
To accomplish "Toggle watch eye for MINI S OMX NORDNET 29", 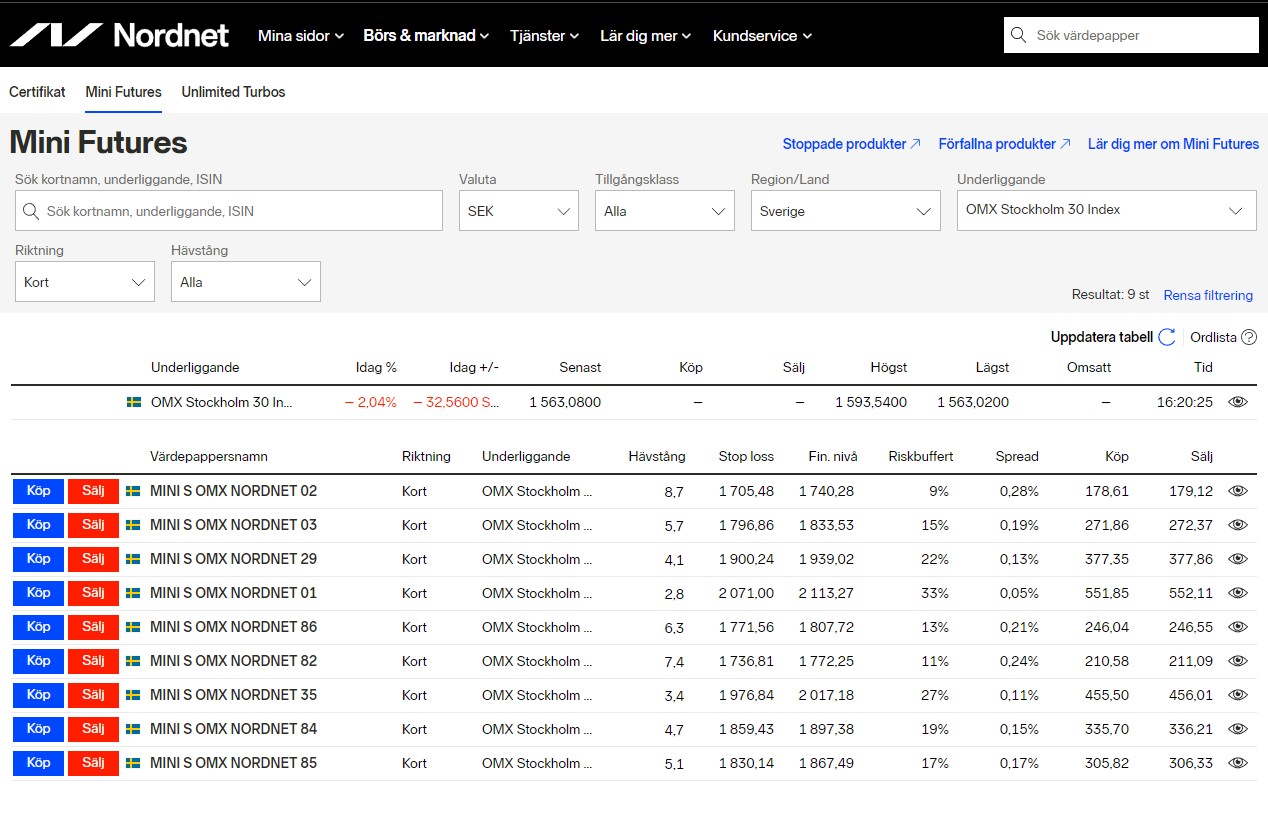I will (x=1238, y=559).
